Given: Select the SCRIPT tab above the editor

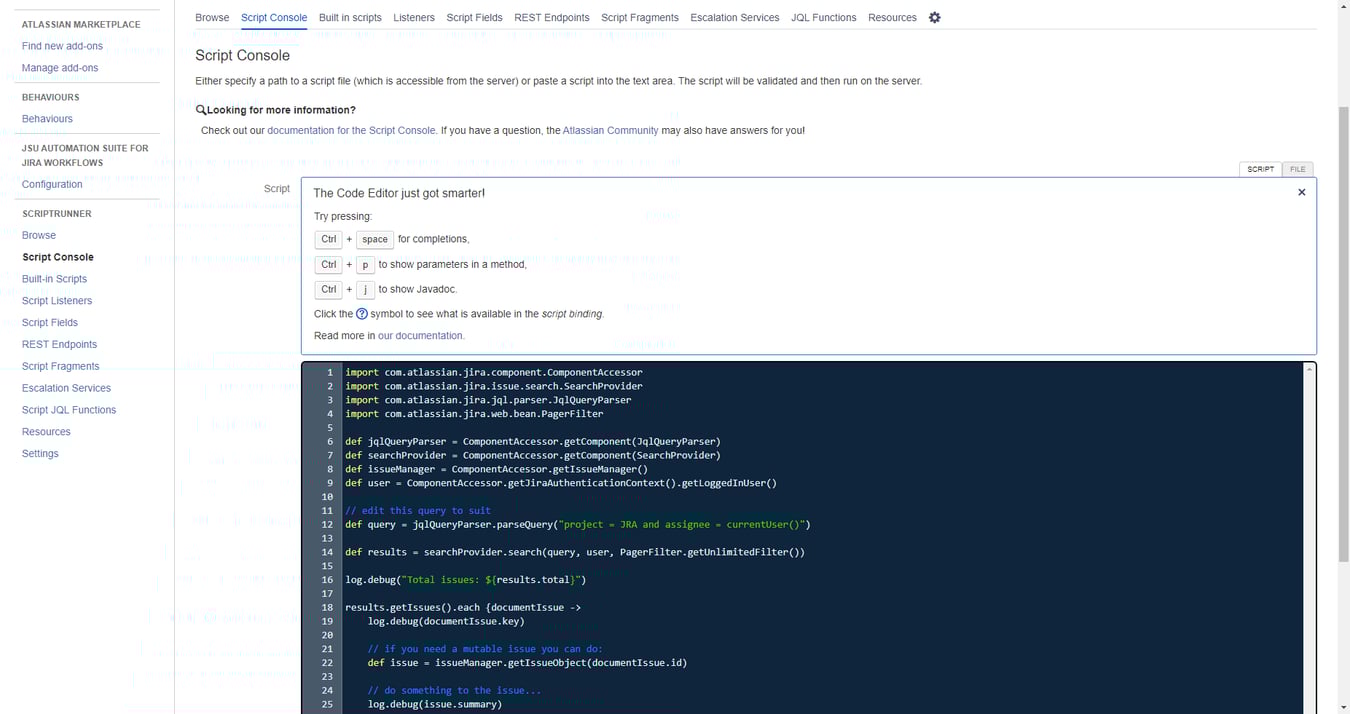Looking at the screenshot, I should pos(1260,169).
